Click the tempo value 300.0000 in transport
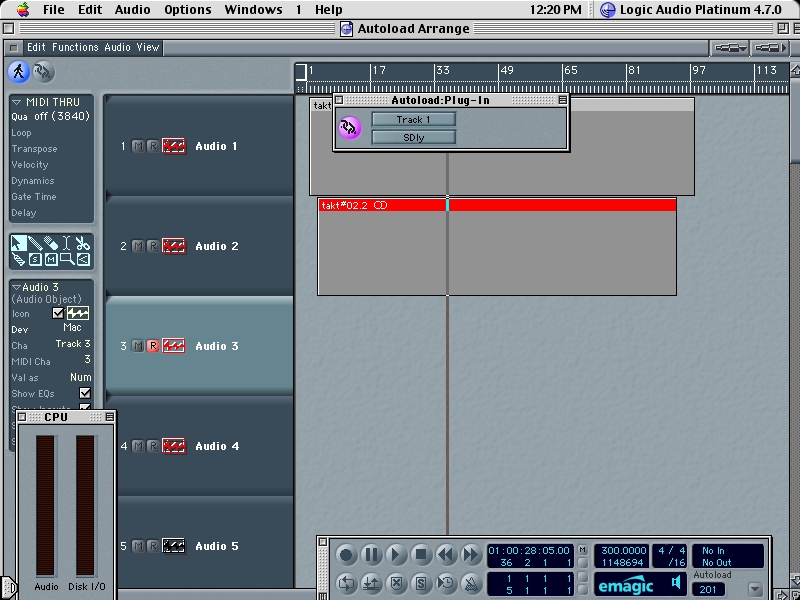 tap(623, 551)
